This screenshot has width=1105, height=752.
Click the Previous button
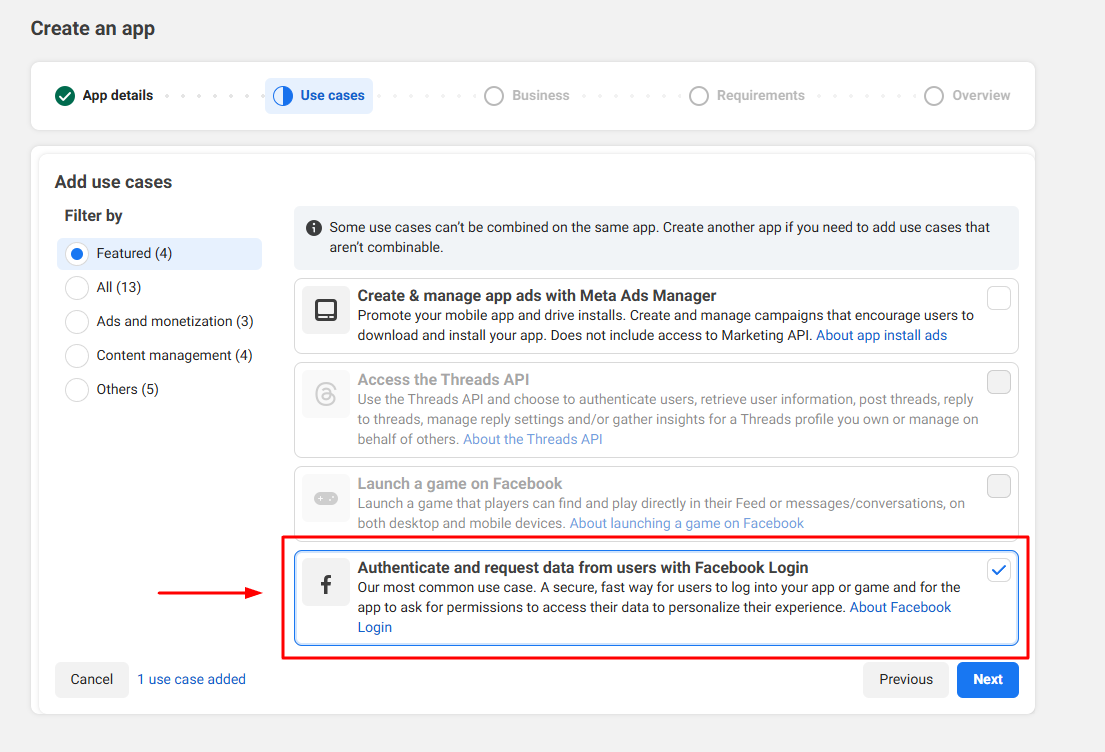click(x=906, y=679)
